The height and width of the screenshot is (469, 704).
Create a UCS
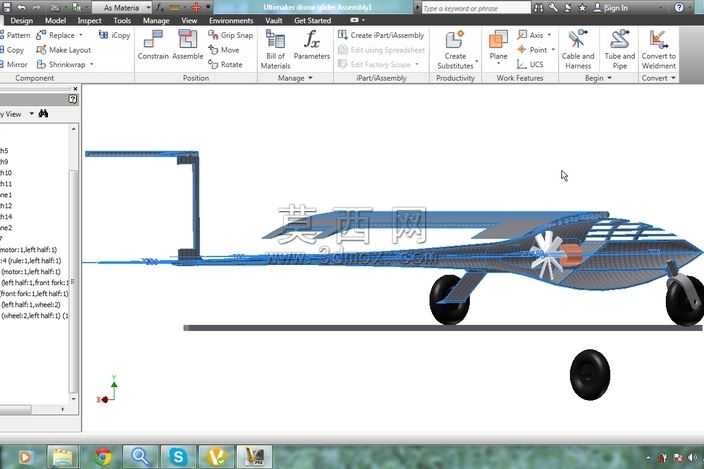[530, 65]
